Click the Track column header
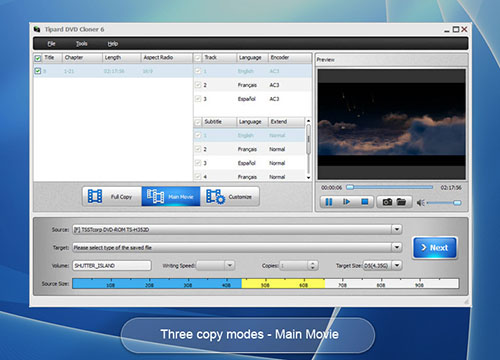 [x=219, y=58]
